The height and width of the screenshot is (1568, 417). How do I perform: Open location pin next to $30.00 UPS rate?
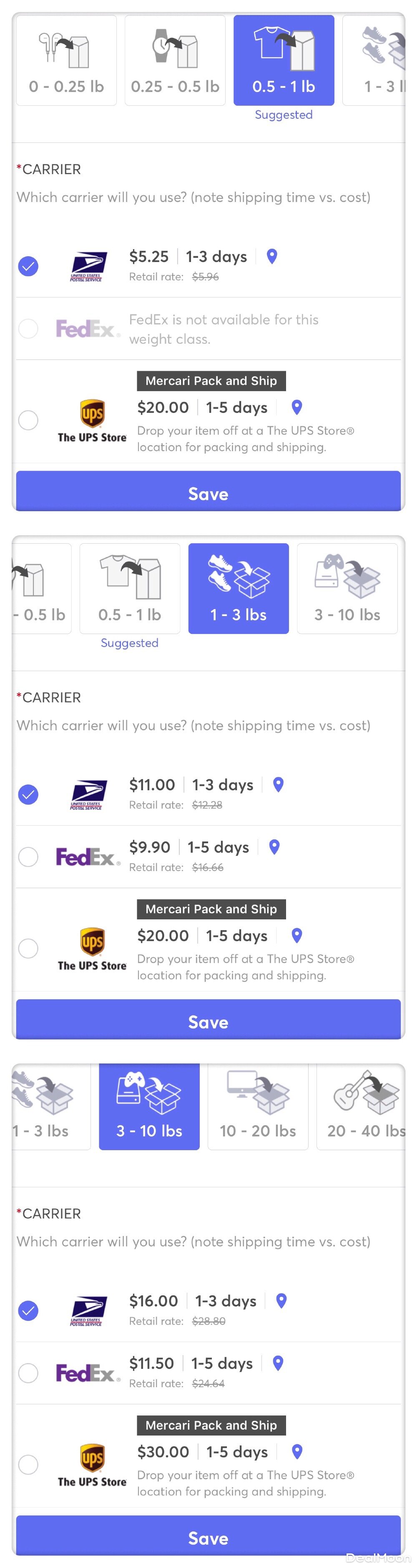[x=297, y=1451]
